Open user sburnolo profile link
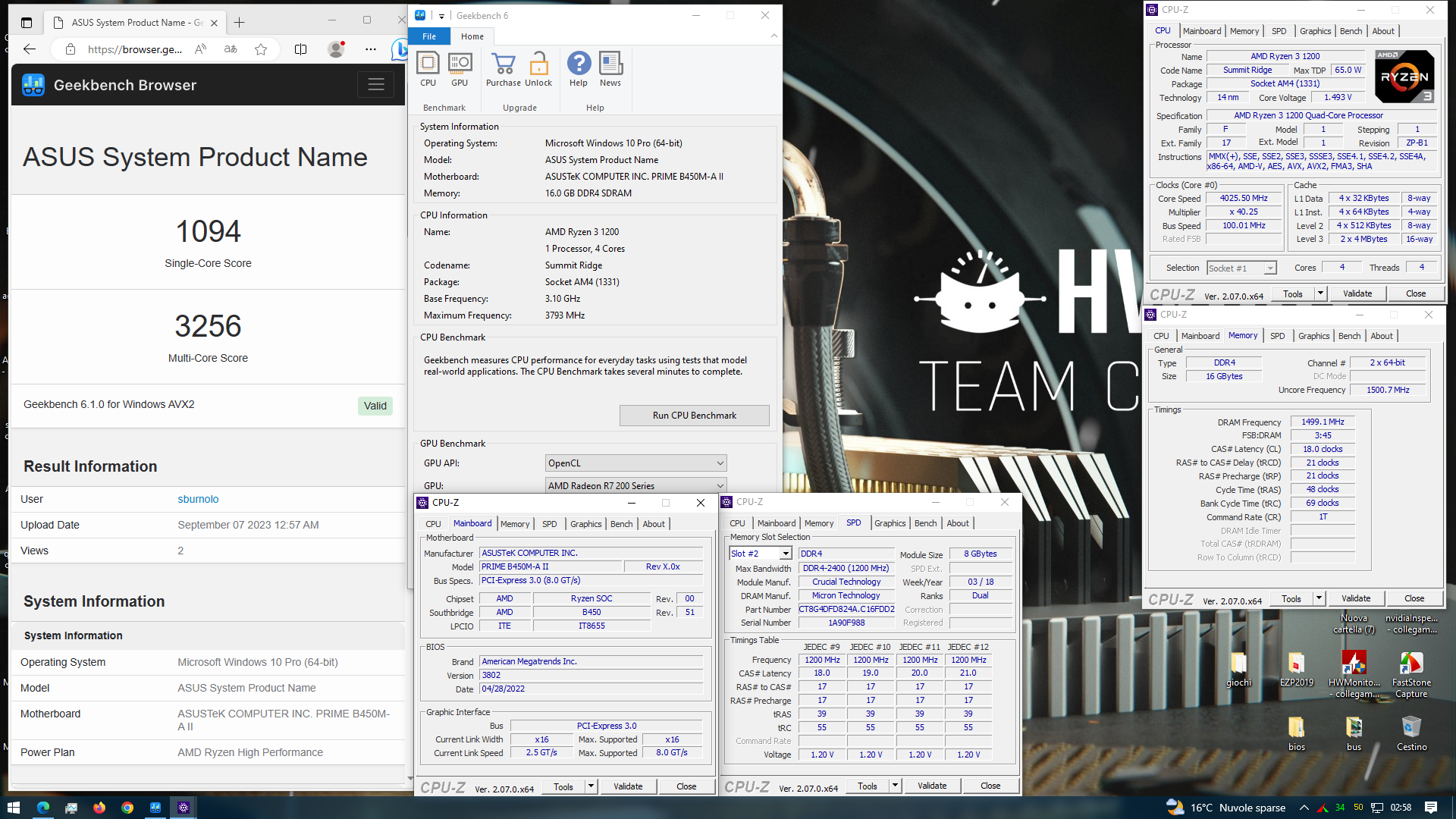Screen dimensions: 1456x819 coord(198,499)
